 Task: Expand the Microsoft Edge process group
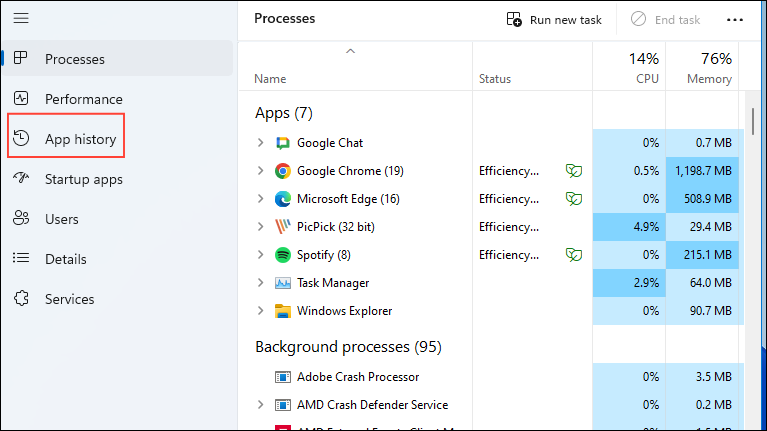click(x=261, y=199)
